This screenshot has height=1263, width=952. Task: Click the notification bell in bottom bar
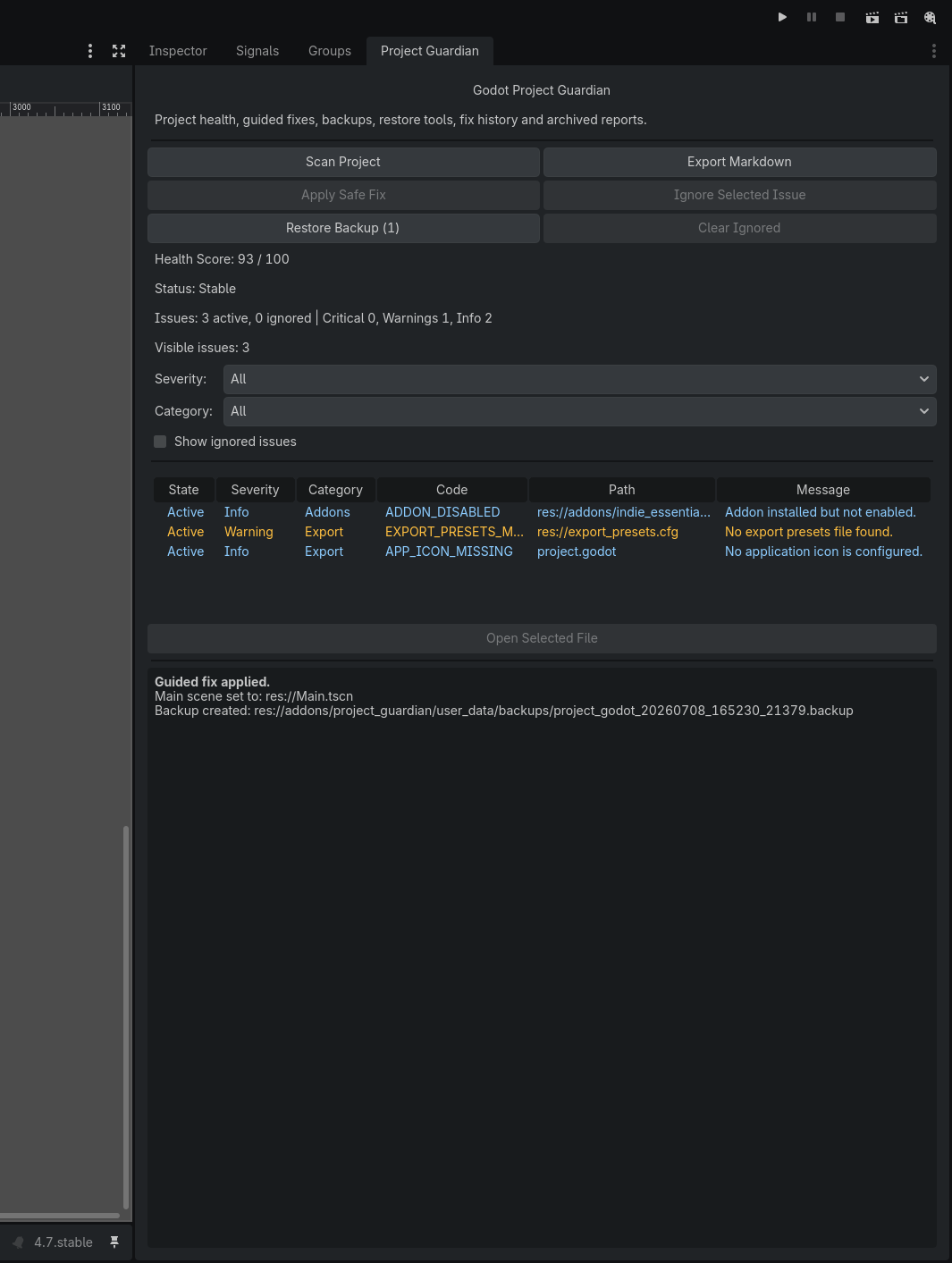point(18,1242)
